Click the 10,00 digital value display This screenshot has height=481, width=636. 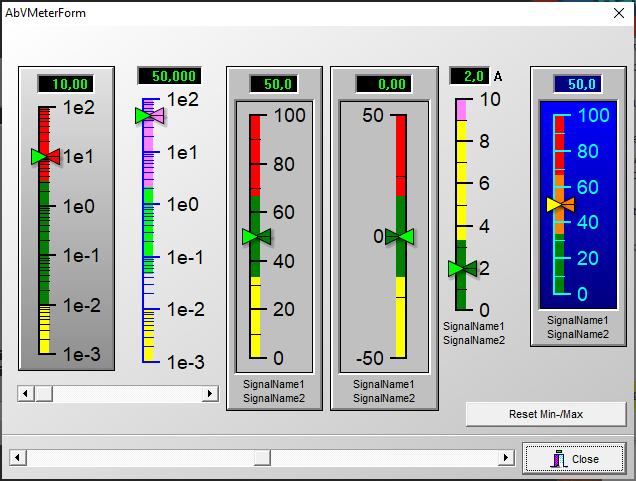[x=66, y=84]
